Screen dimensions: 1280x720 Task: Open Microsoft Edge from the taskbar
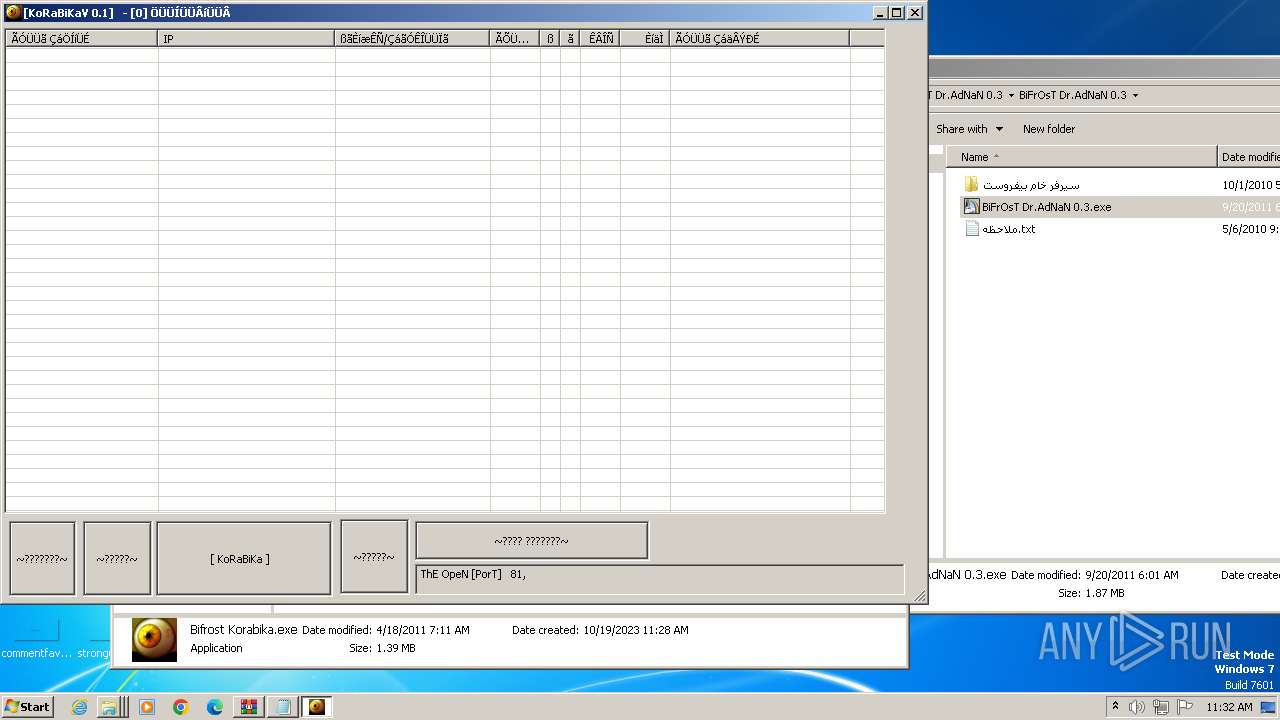pyautogui.click(x=215, y=707)
